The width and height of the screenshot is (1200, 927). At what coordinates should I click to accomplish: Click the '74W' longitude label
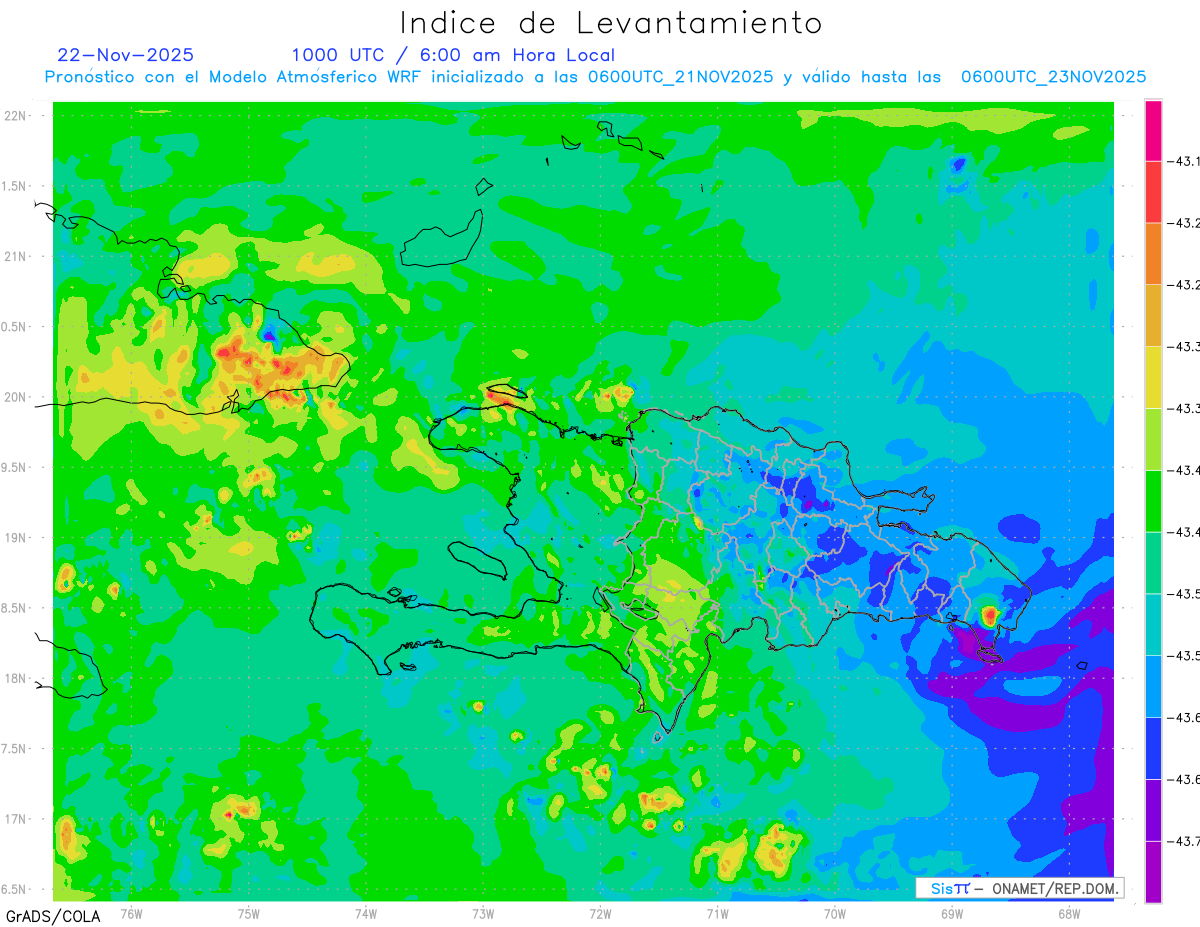point(366,913)
